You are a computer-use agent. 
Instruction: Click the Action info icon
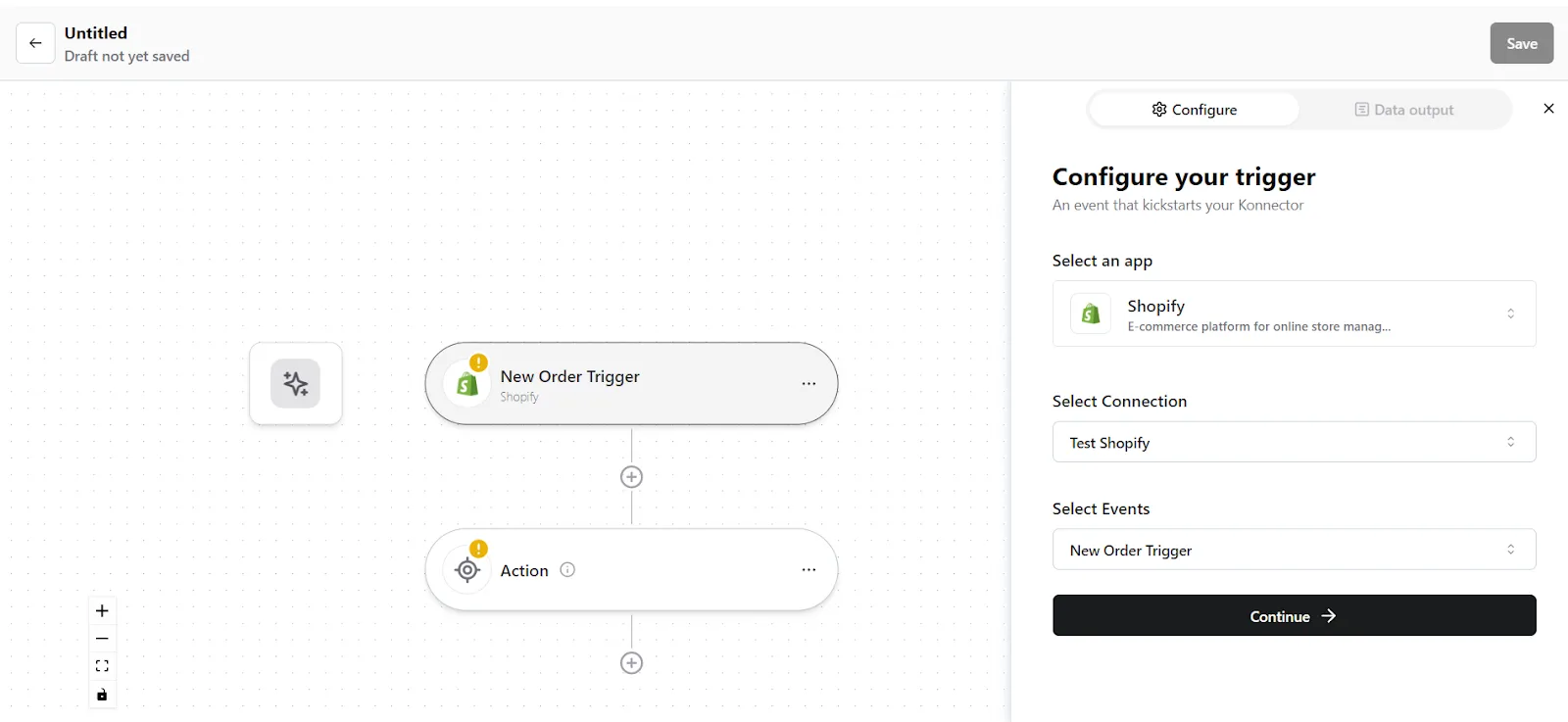pyautogui.click(x=567, y=569)
